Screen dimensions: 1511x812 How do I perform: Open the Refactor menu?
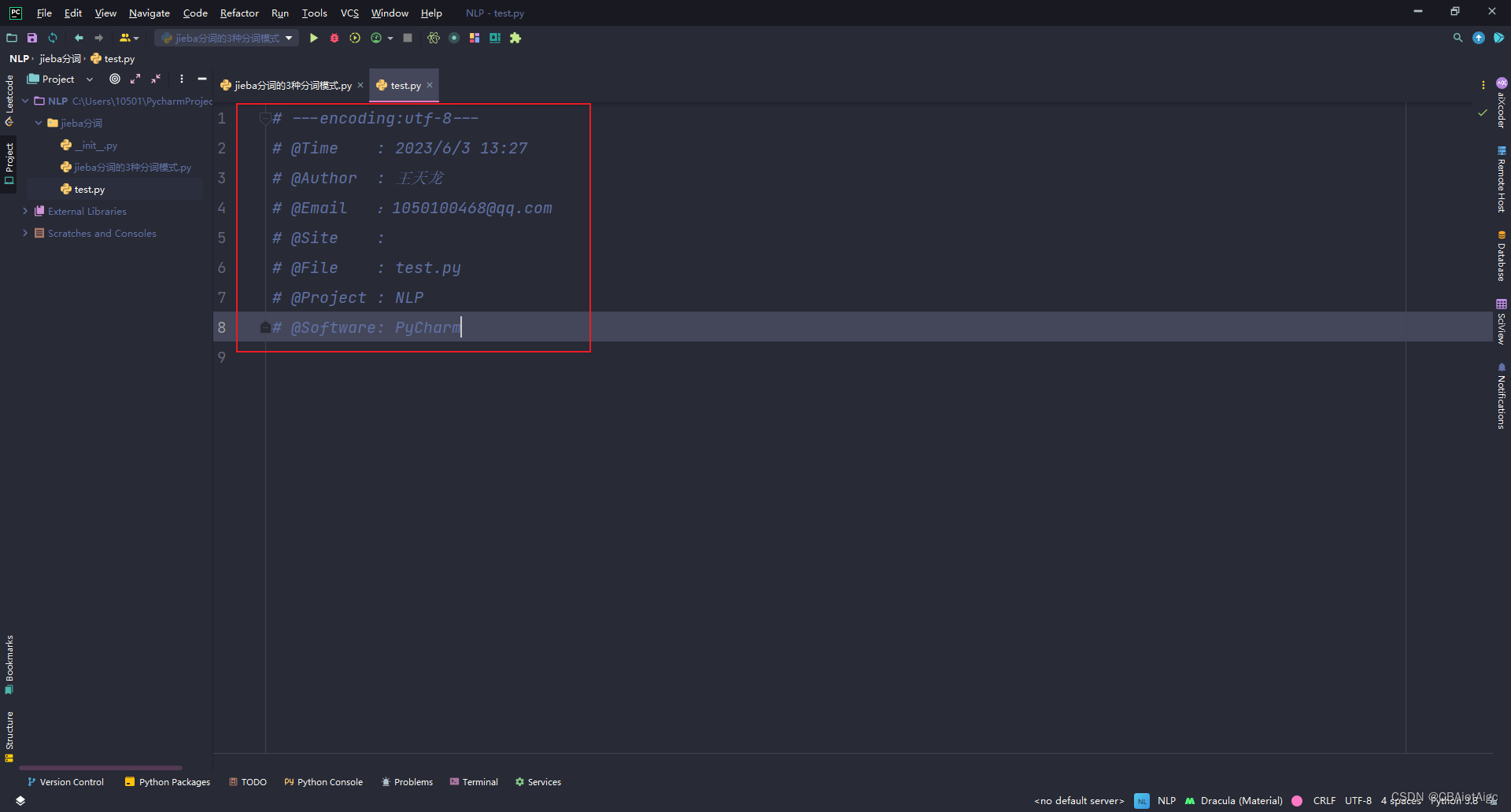tap(239, 13)
